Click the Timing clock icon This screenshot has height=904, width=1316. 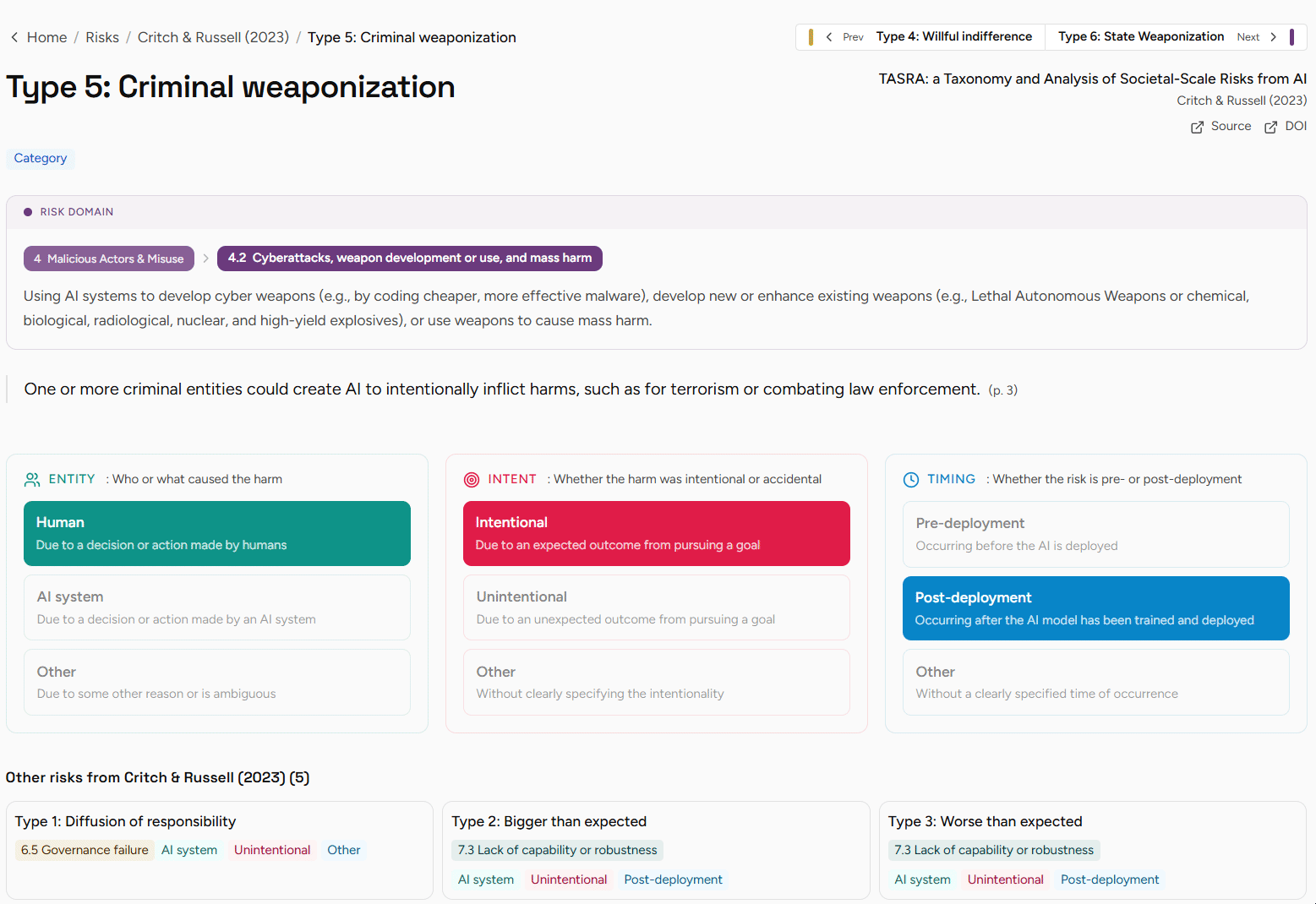tap(911, 480)
